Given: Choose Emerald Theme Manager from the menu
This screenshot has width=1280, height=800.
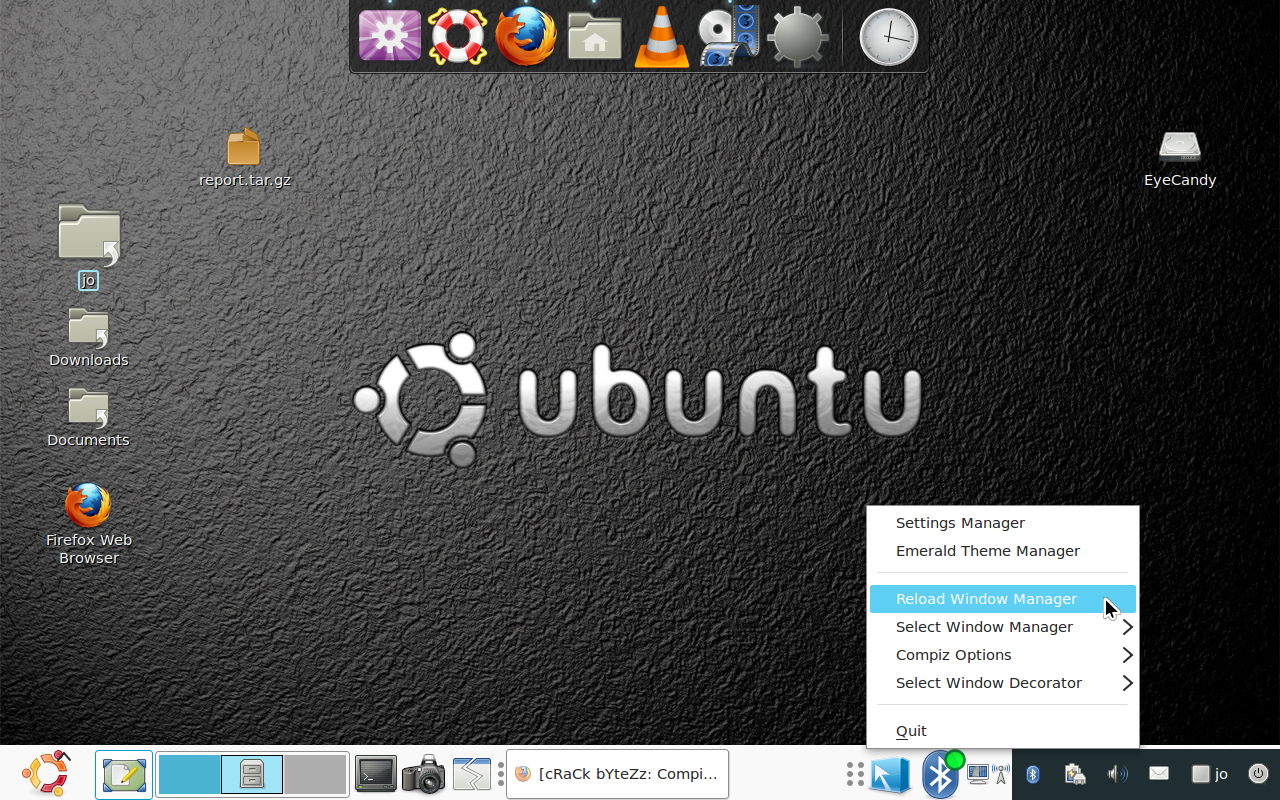Looking at the screenshot, I should coord(987,551).
